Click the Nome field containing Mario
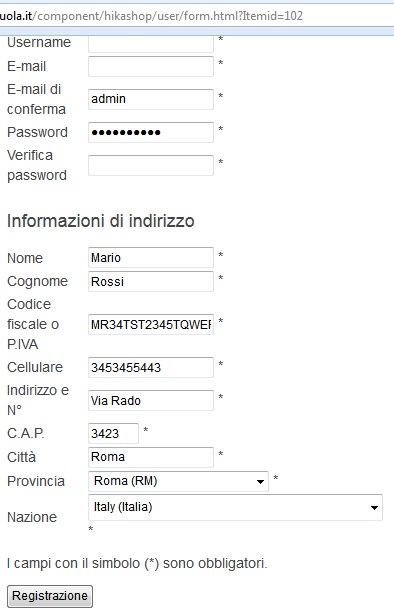394x616 pixels. [151, 258]
